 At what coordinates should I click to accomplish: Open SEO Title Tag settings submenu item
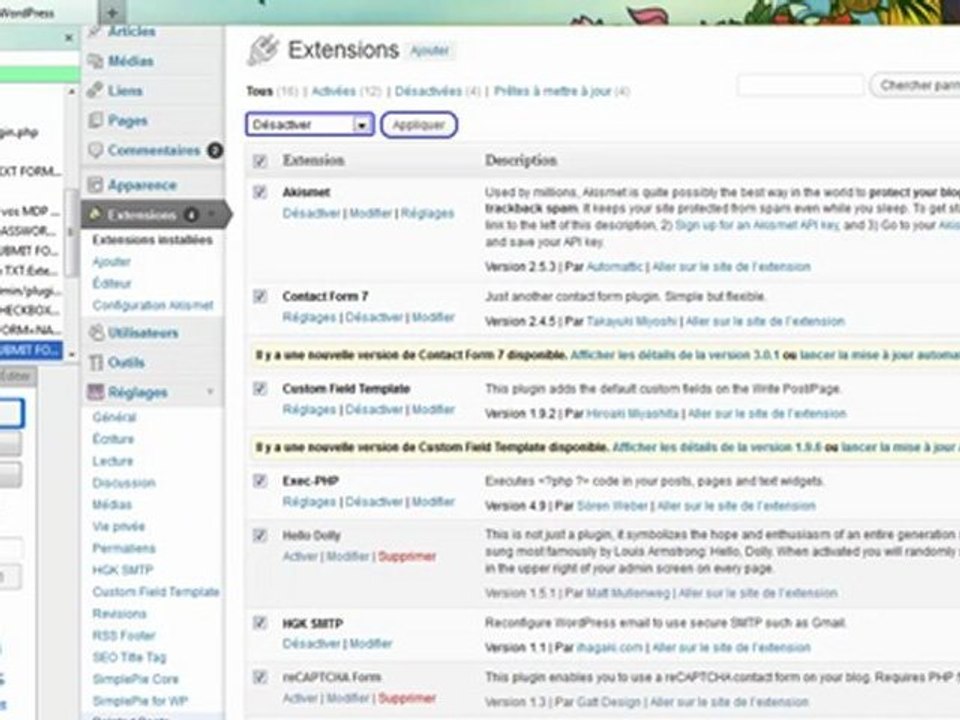click(x=129, y=657)
